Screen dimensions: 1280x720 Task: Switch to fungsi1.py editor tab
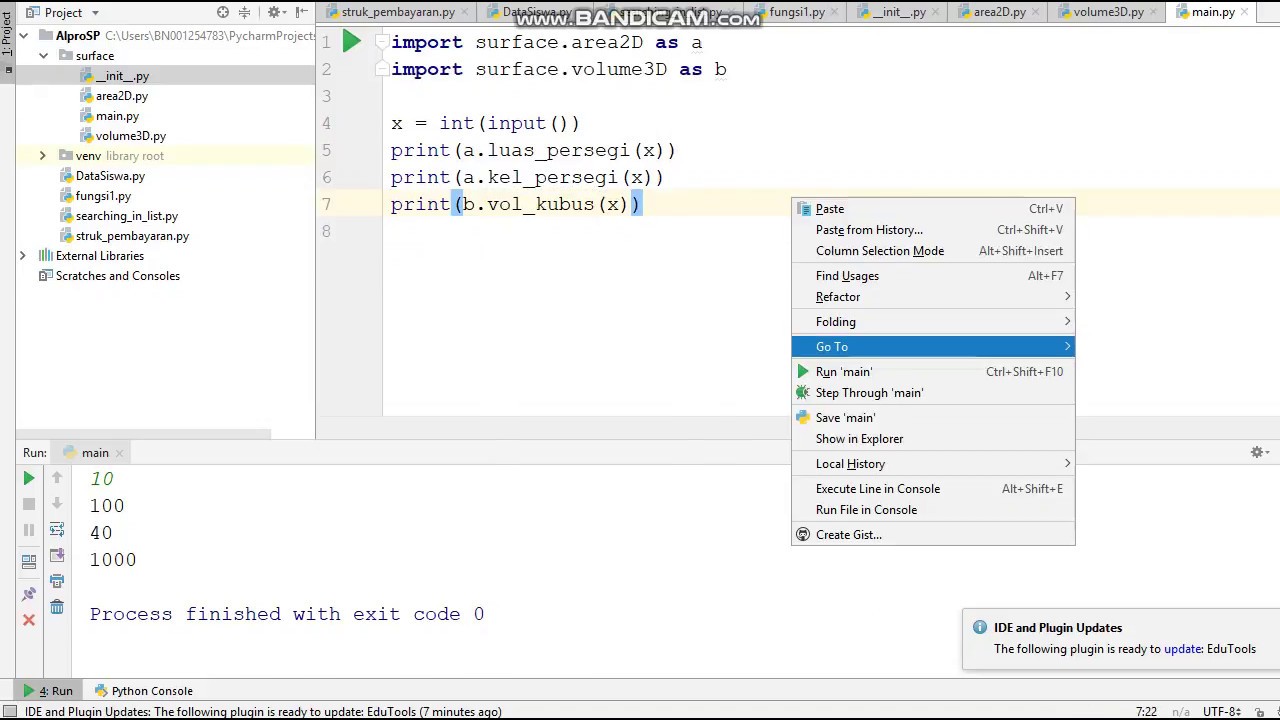(796, 12)
